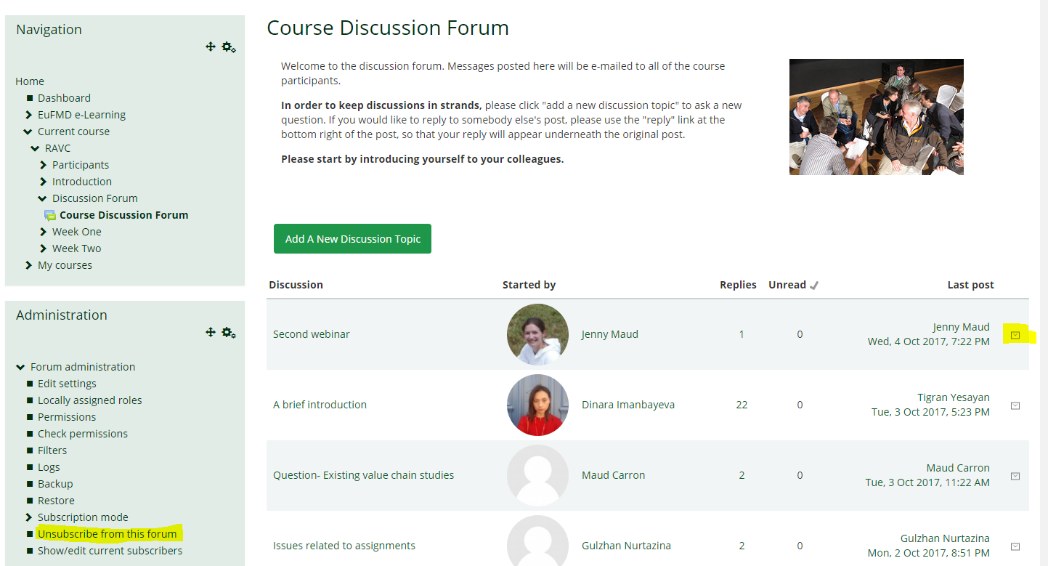1048x566 pixels.
Task: Open the Course Discussion Forum navigation link
Action: tap(124, 215)
